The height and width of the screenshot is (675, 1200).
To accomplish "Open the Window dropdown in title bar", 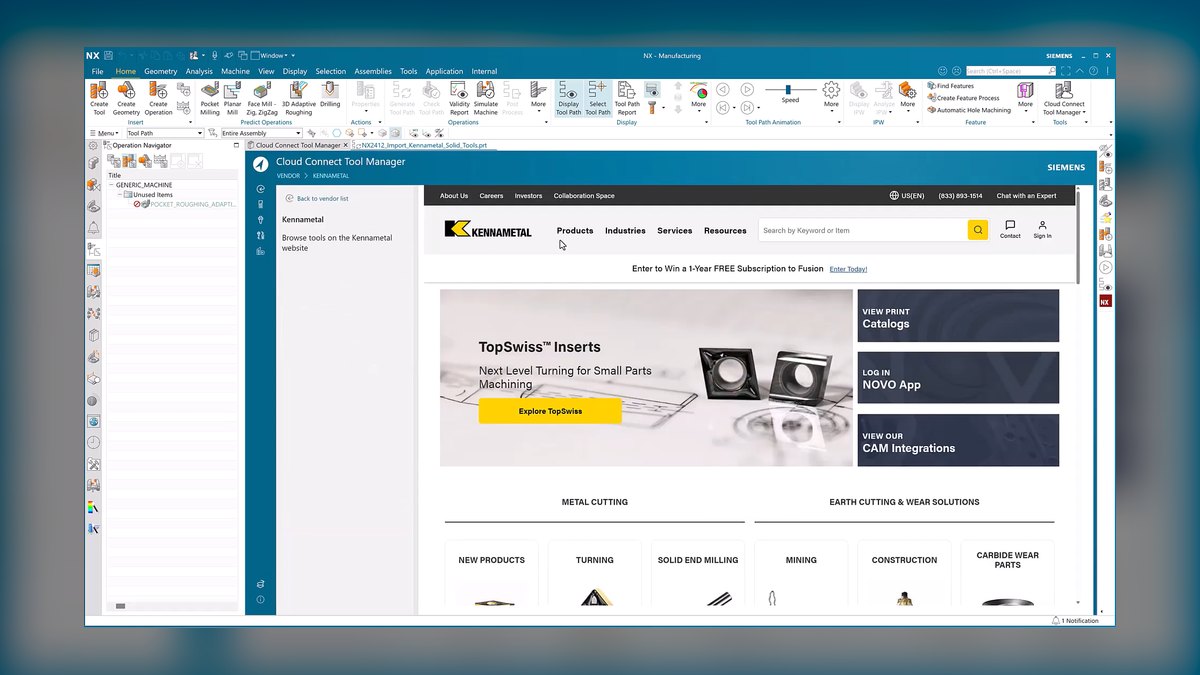I will click(x=272, y=55).
